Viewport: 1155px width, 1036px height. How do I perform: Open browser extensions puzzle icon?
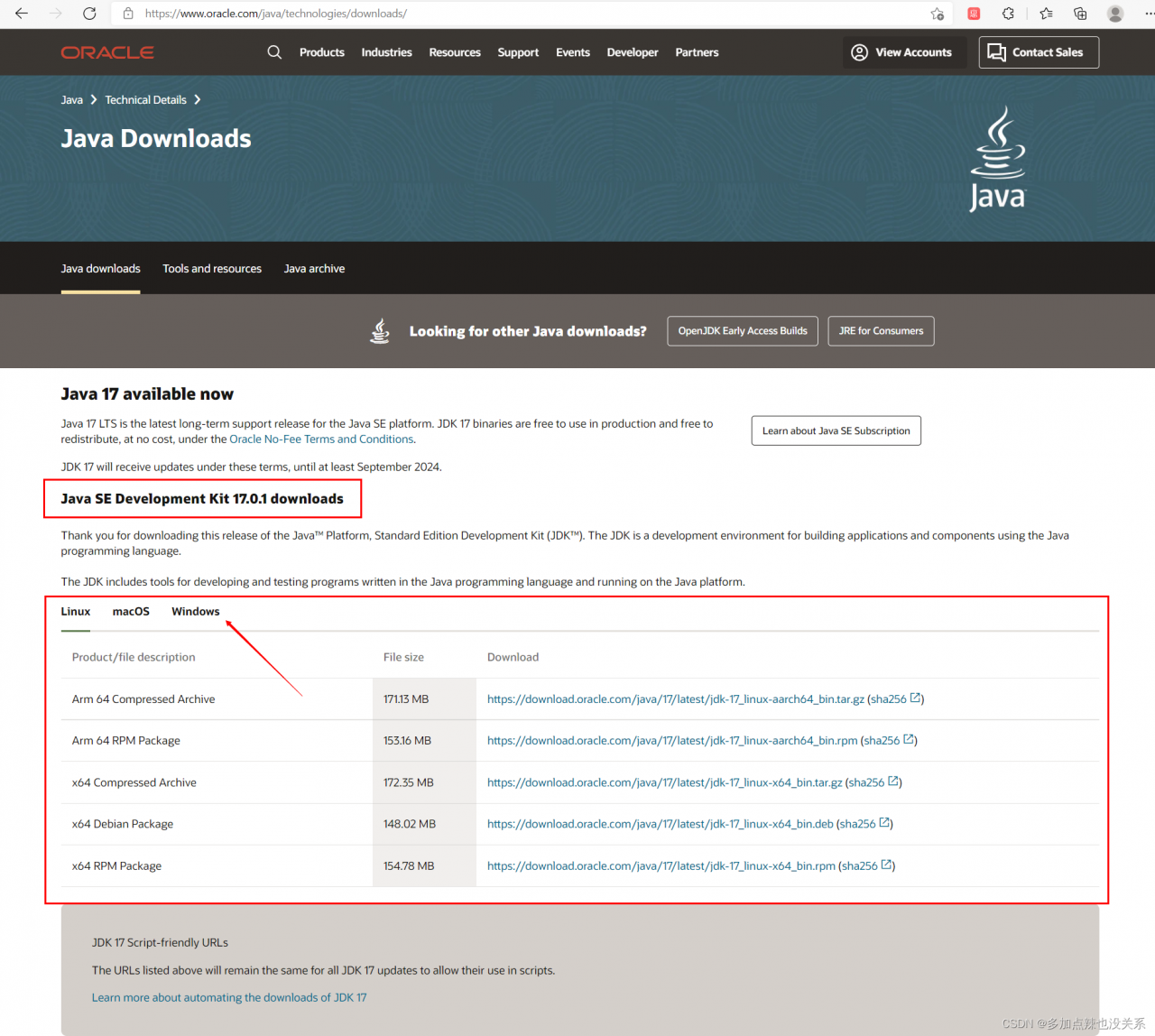click(x=1008, y=14)
